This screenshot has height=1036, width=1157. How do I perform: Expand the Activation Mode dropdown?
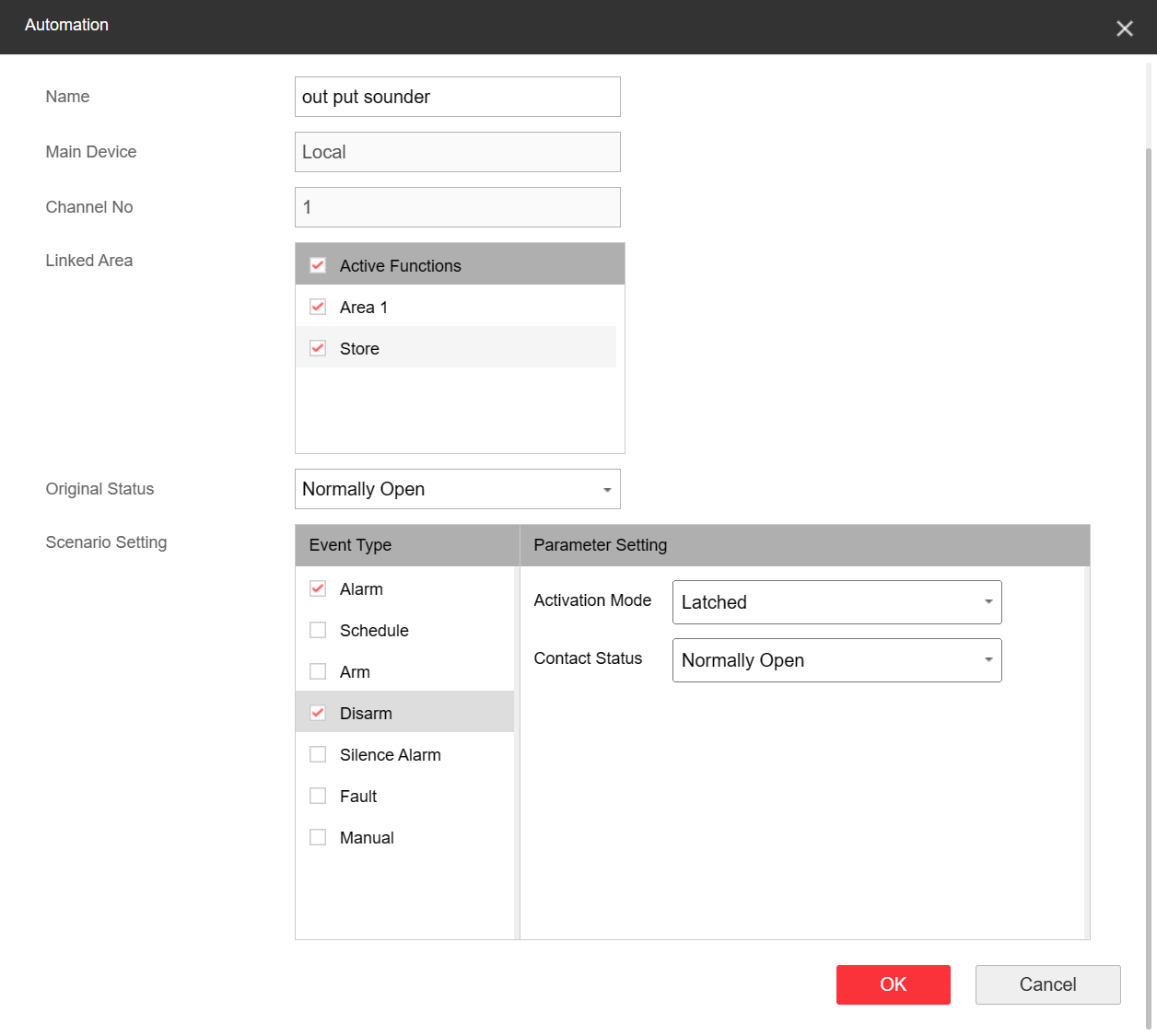836,602
